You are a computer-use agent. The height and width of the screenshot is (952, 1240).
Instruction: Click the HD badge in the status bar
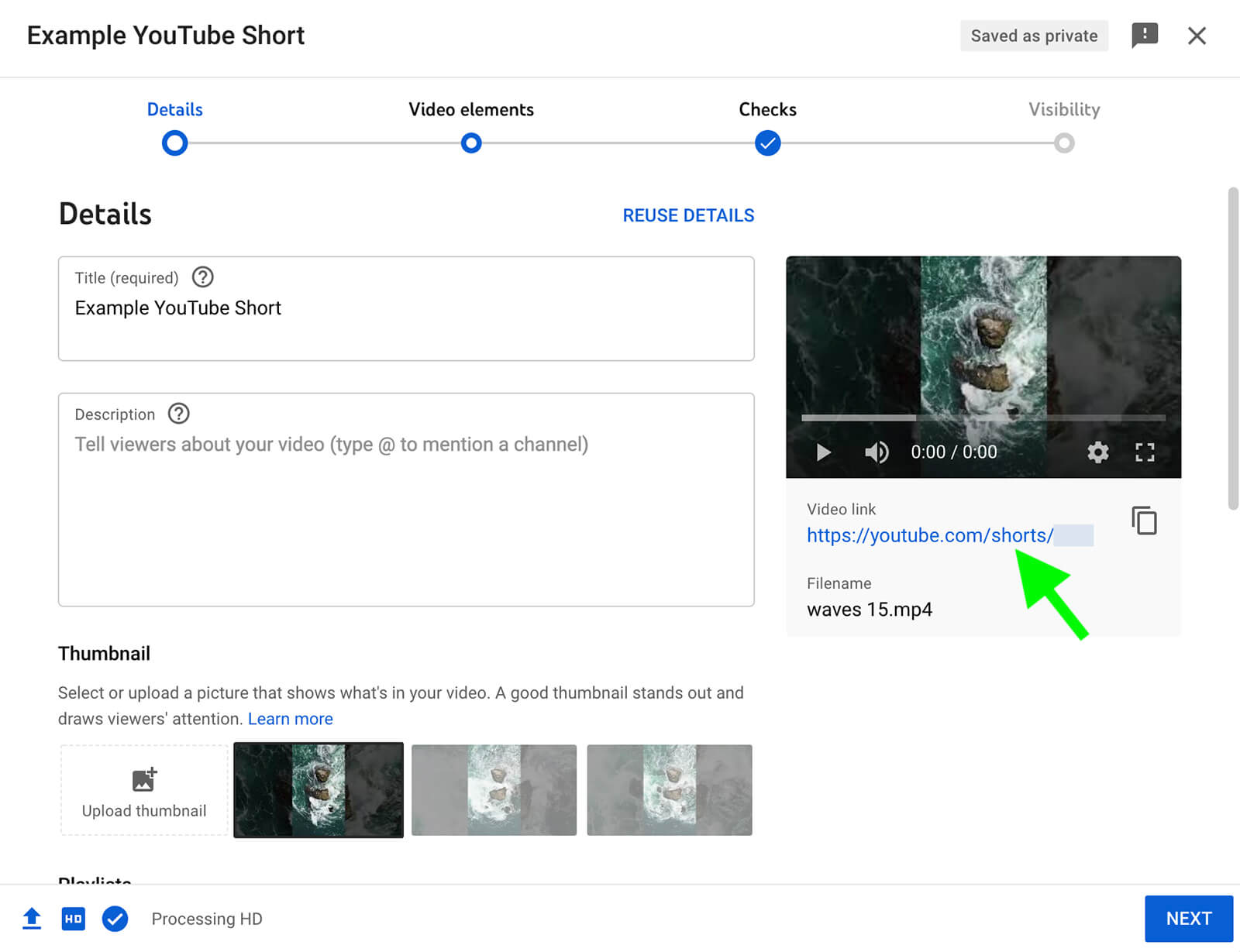pos(73,918)
